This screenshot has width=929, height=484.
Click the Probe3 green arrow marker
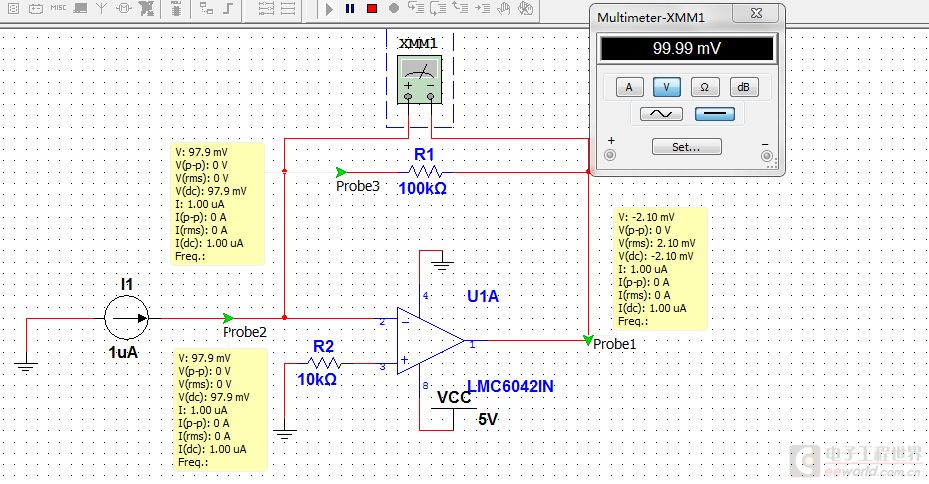click(x=341, y=172)
